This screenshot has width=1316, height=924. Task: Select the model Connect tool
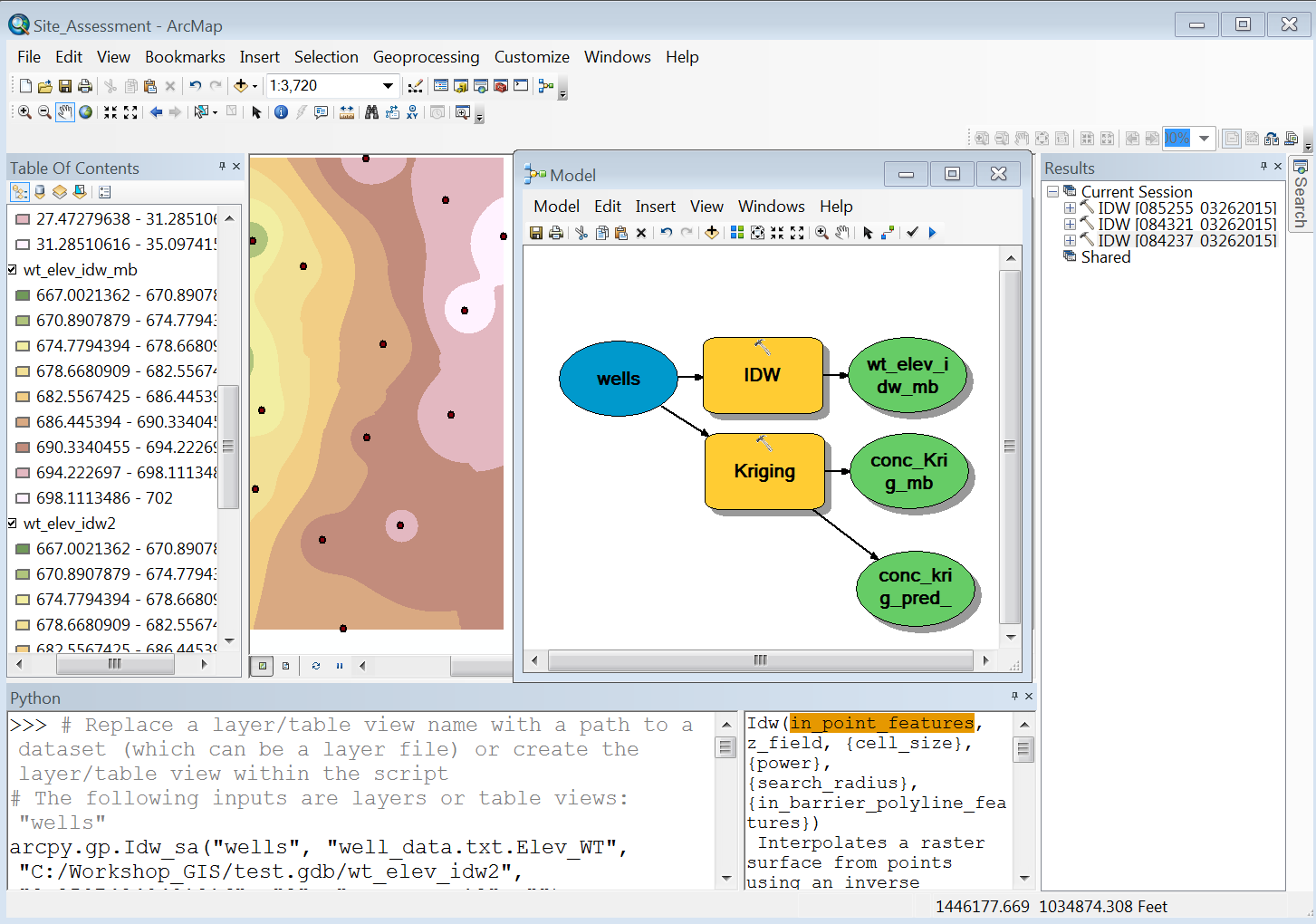(888, 233)
